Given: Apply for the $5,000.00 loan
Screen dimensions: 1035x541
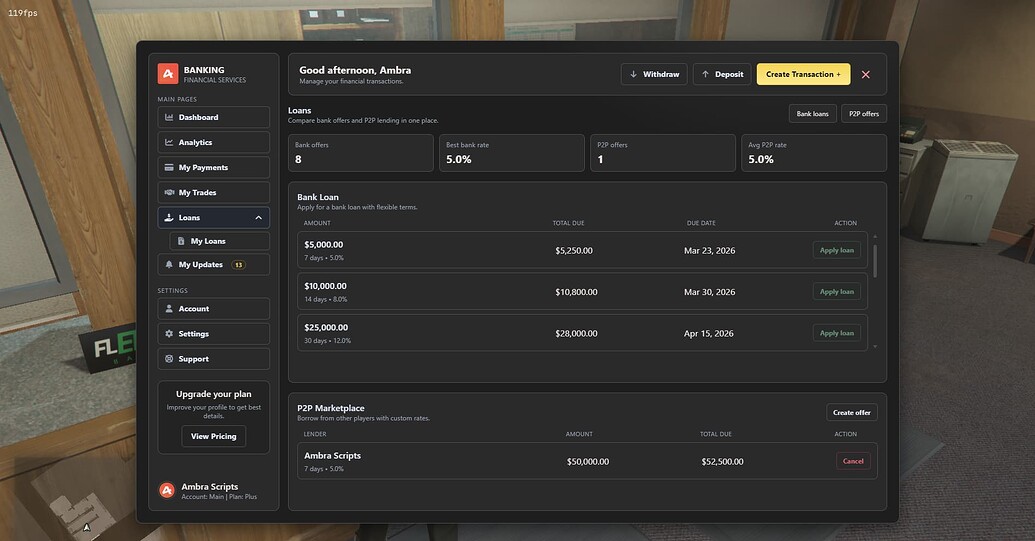Looking at the screenshot, I should pos(836,250).
